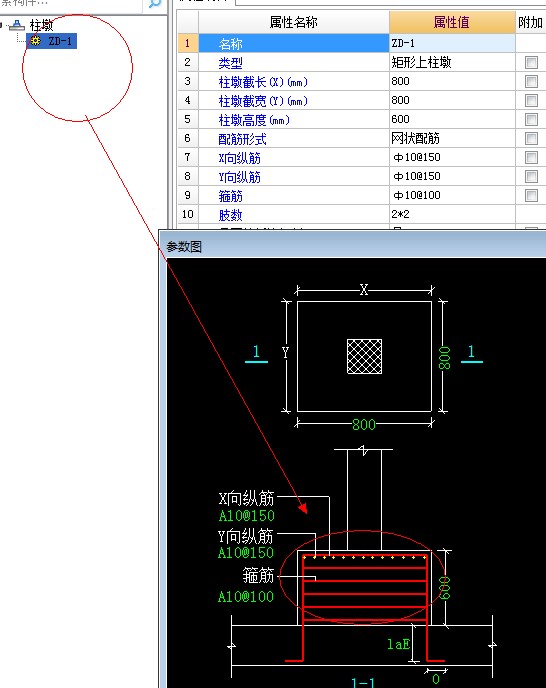The image size is (546, 688).
Task: Toggle the 附加 checkbox for 柱墩高度
Action: [531, 119]
